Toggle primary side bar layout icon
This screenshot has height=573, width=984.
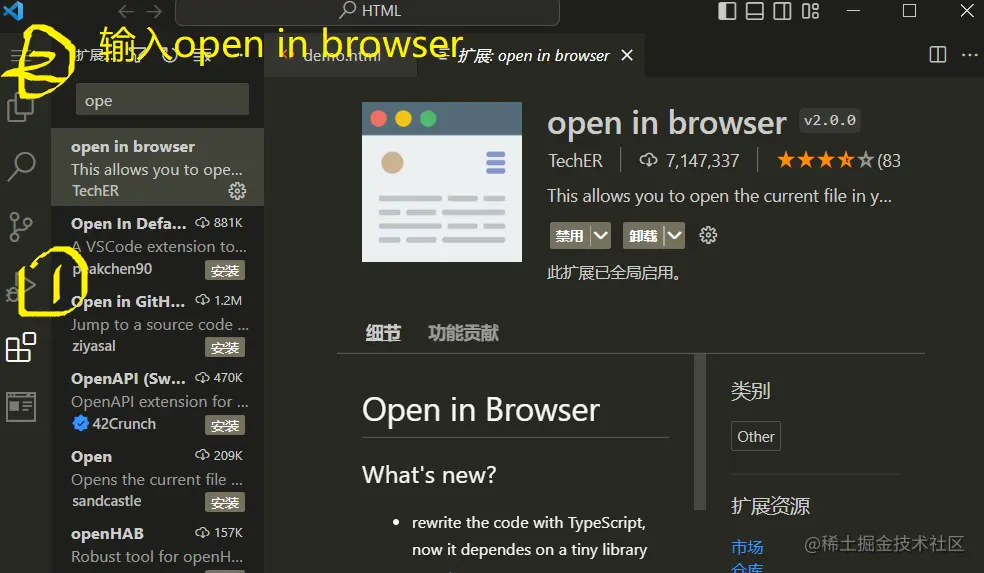727,11
